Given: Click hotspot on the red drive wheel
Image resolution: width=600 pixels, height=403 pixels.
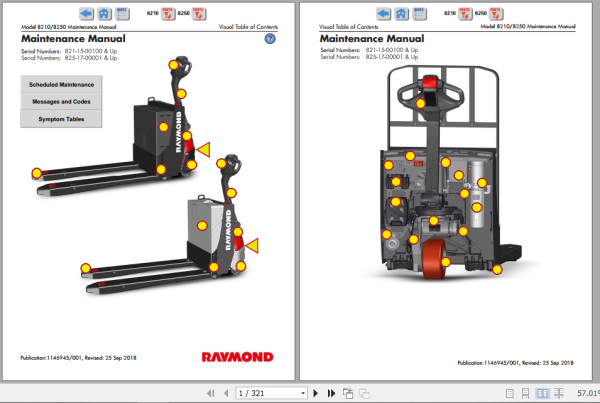Looking at the screenshot, I should click(446, 262).
